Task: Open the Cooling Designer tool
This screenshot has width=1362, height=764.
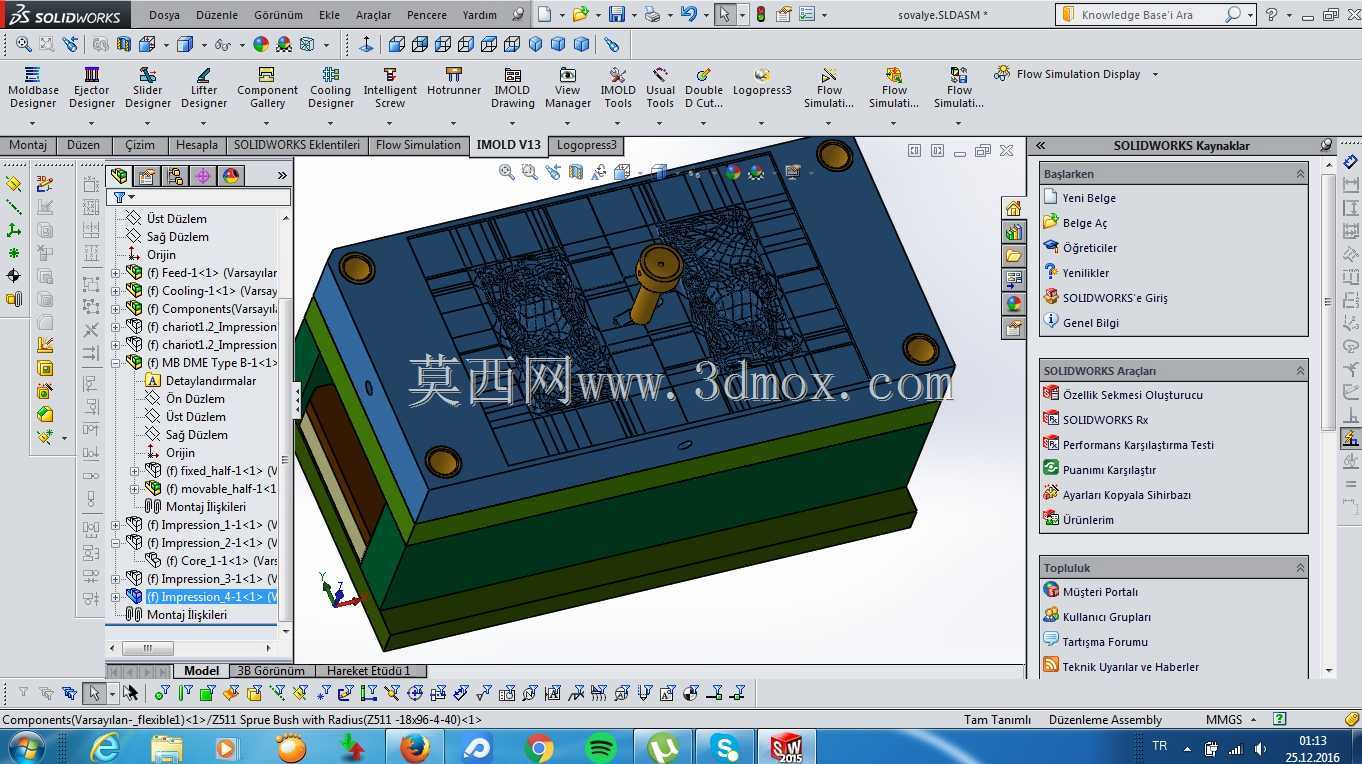Action: tap(330, 88)
